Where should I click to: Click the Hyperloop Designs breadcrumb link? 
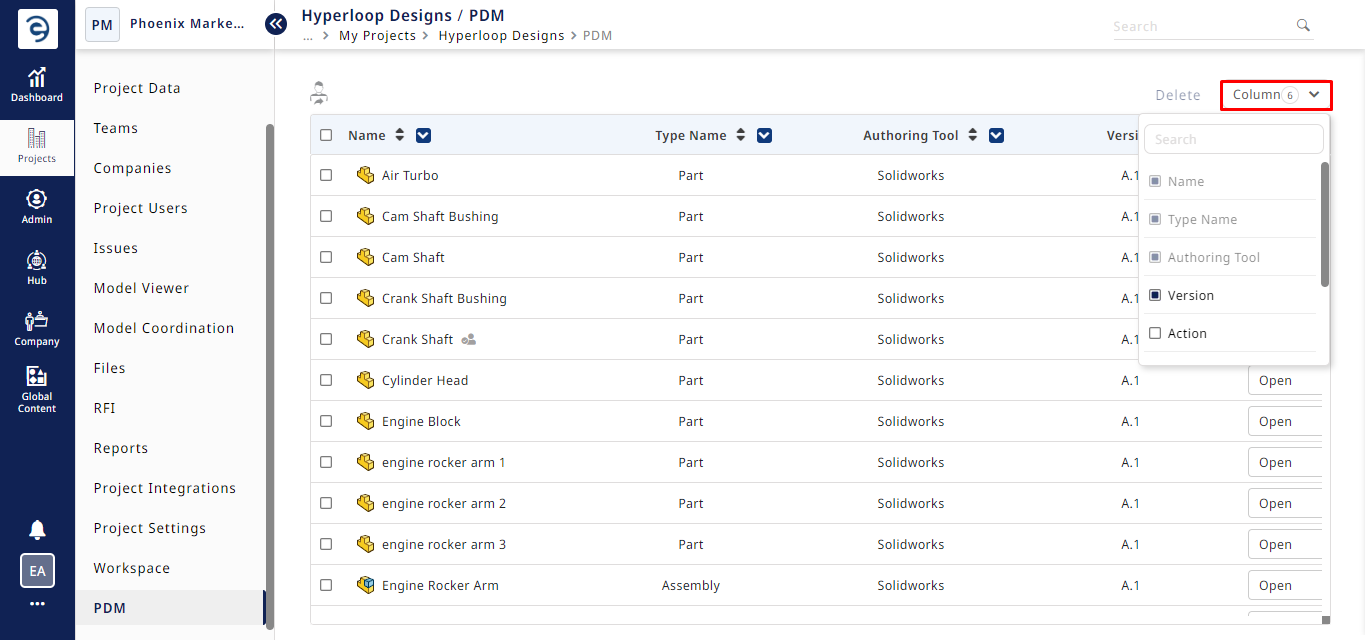pyautogui.click(x=501, y=35)
